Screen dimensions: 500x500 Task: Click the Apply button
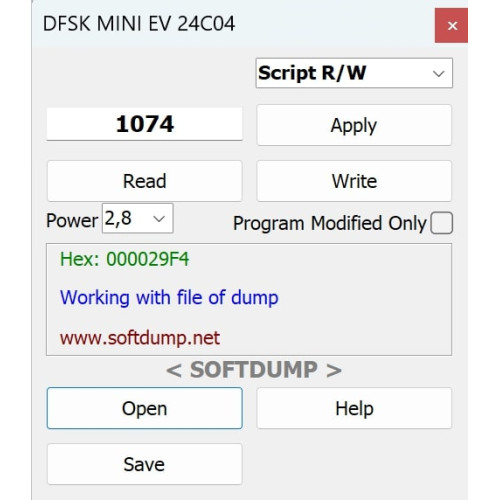click(x=354, y=125)
